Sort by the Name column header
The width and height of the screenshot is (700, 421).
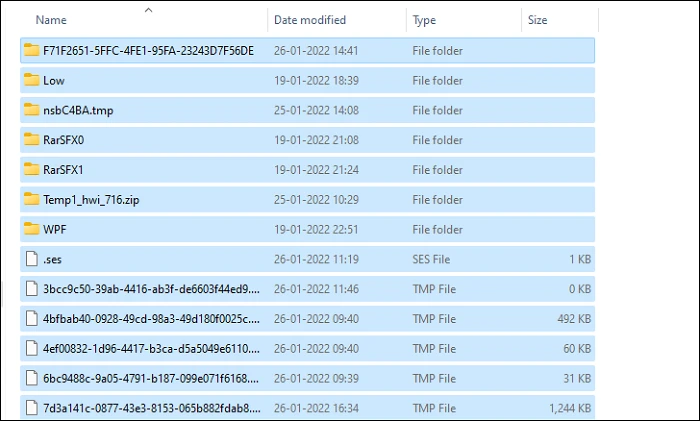tap(51, 20)
